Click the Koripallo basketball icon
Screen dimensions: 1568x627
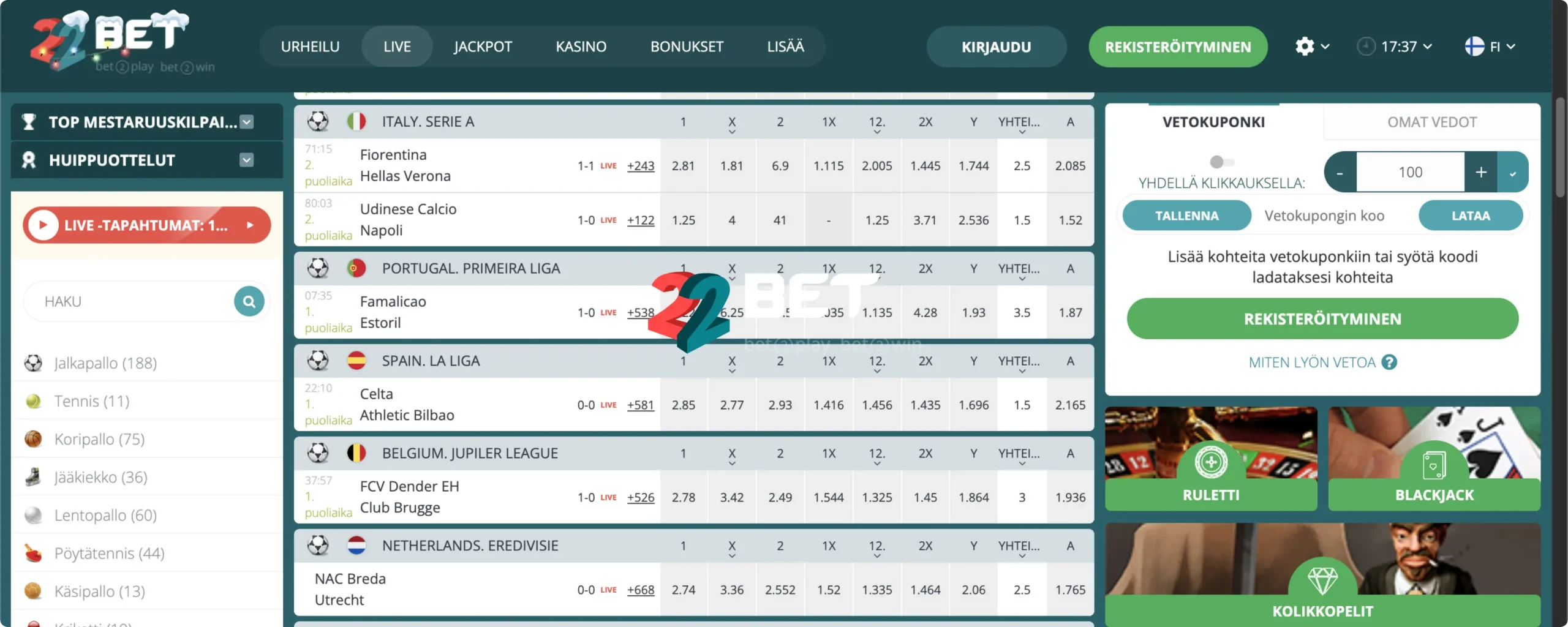(x=33, y=439)
